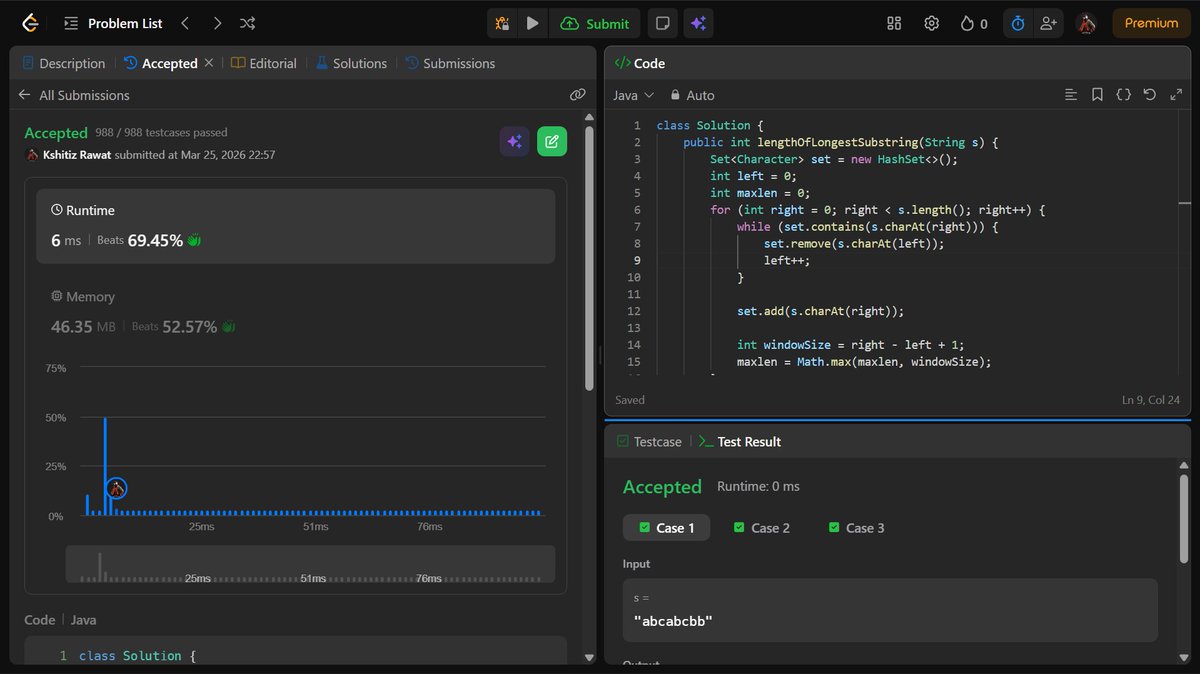The image size is (1200, 674).
Task: Pick a random problem shuffle icon
Action: coord(248,23)
